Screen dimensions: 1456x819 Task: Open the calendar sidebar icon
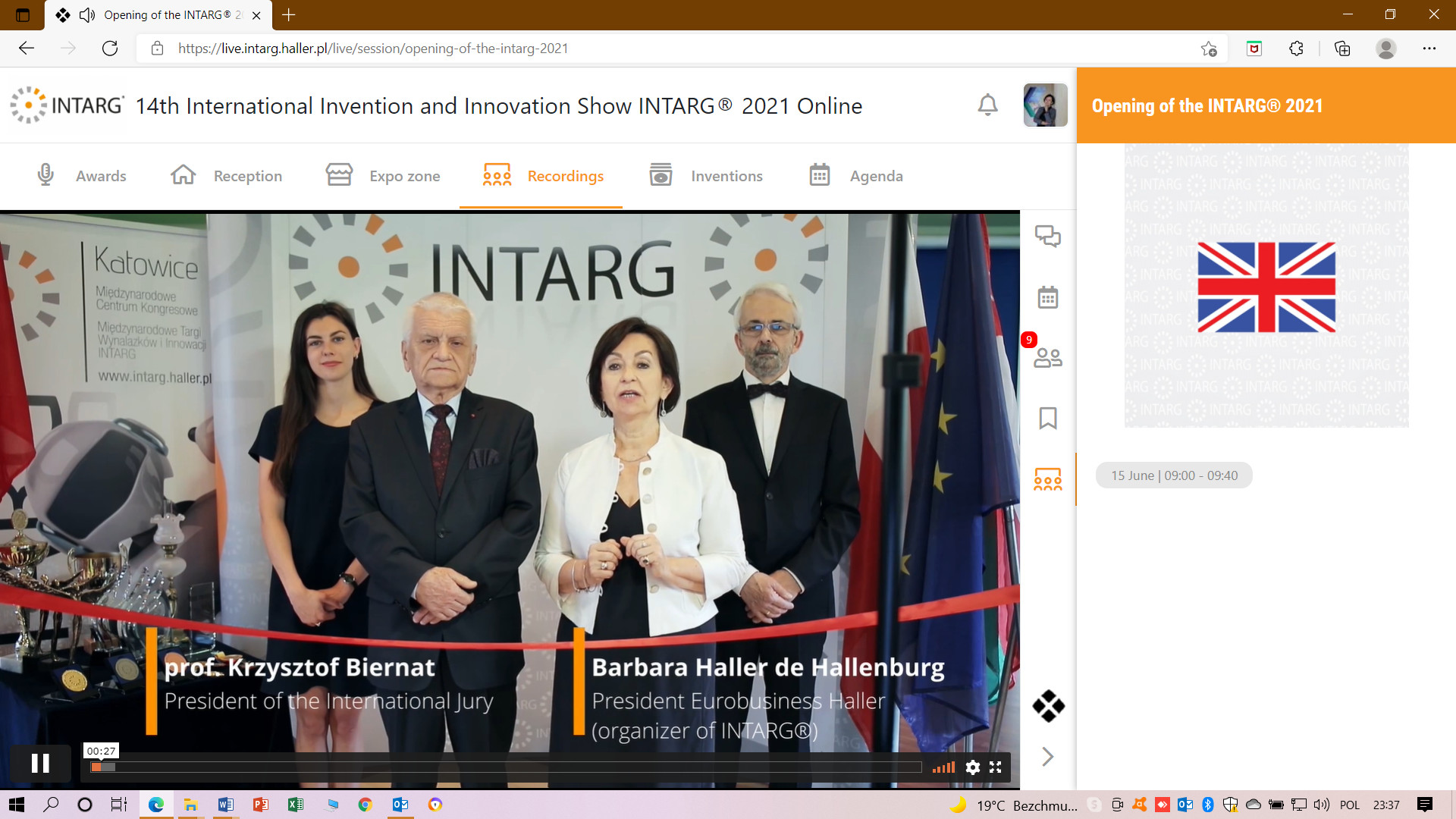coord(1048,297)
